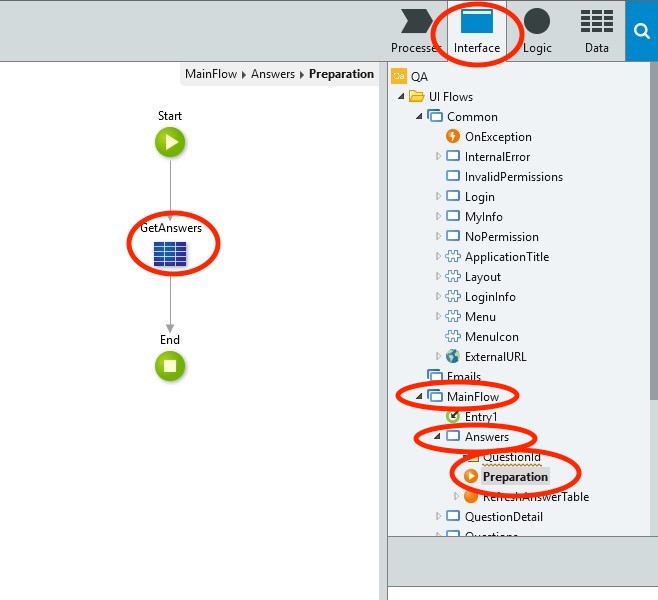Click the Login screen icon

(x=453, y=196)
